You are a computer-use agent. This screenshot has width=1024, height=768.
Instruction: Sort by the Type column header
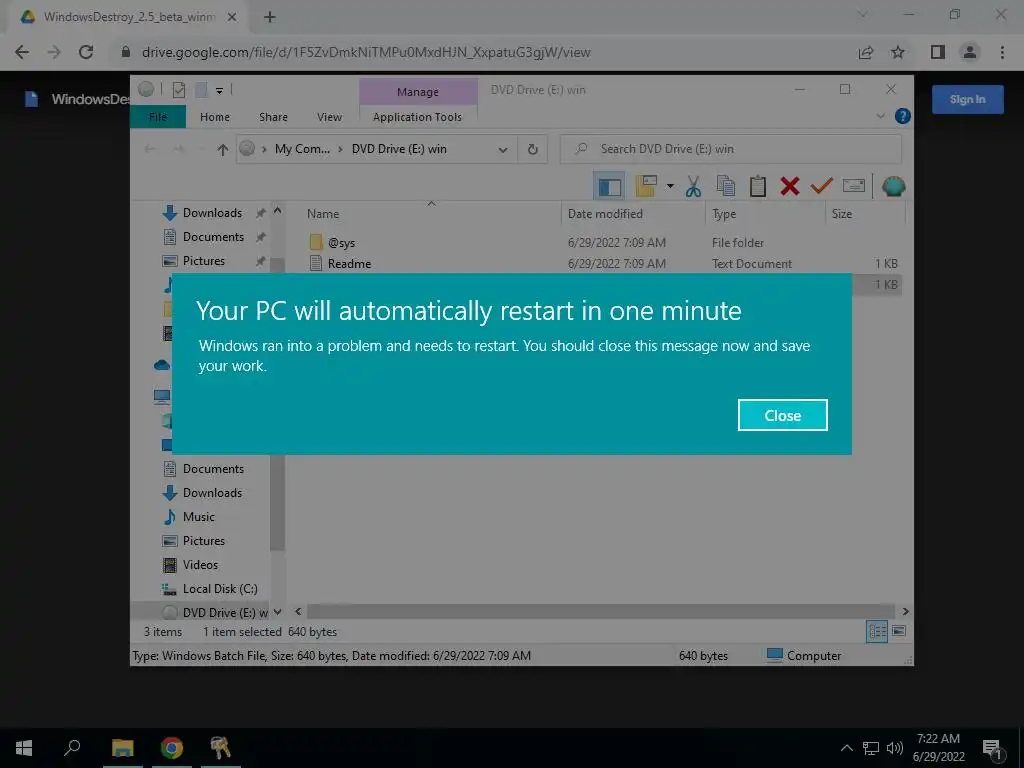pos(724,214)
